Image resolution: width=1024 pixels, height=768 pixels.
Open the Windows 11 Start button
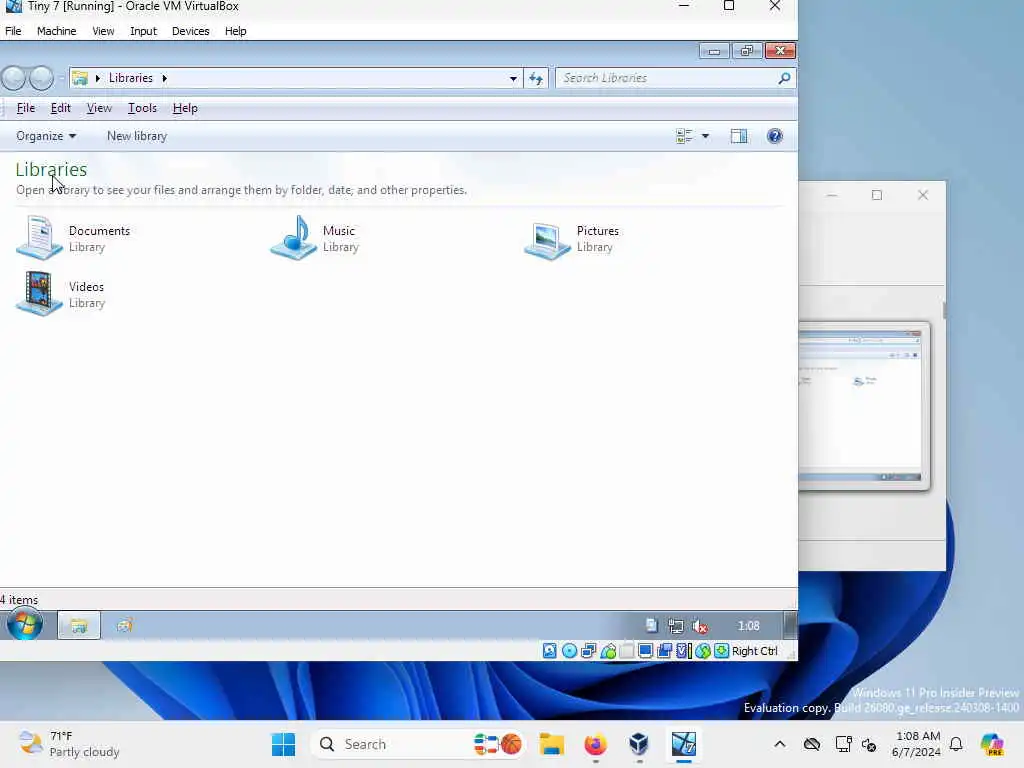283,744
